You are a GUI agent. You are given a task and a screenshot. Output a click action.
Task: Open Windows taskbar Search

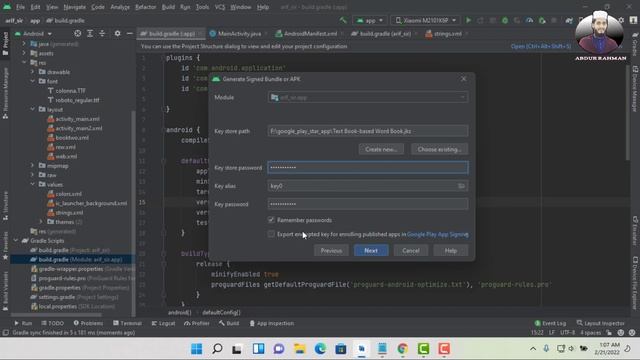pos(217,349)
